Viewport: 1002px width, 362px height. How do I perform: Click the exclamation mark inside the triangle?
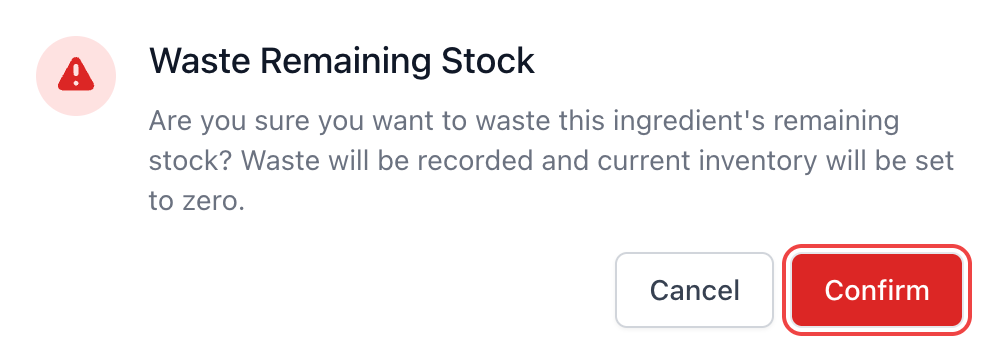pos(76,74)
